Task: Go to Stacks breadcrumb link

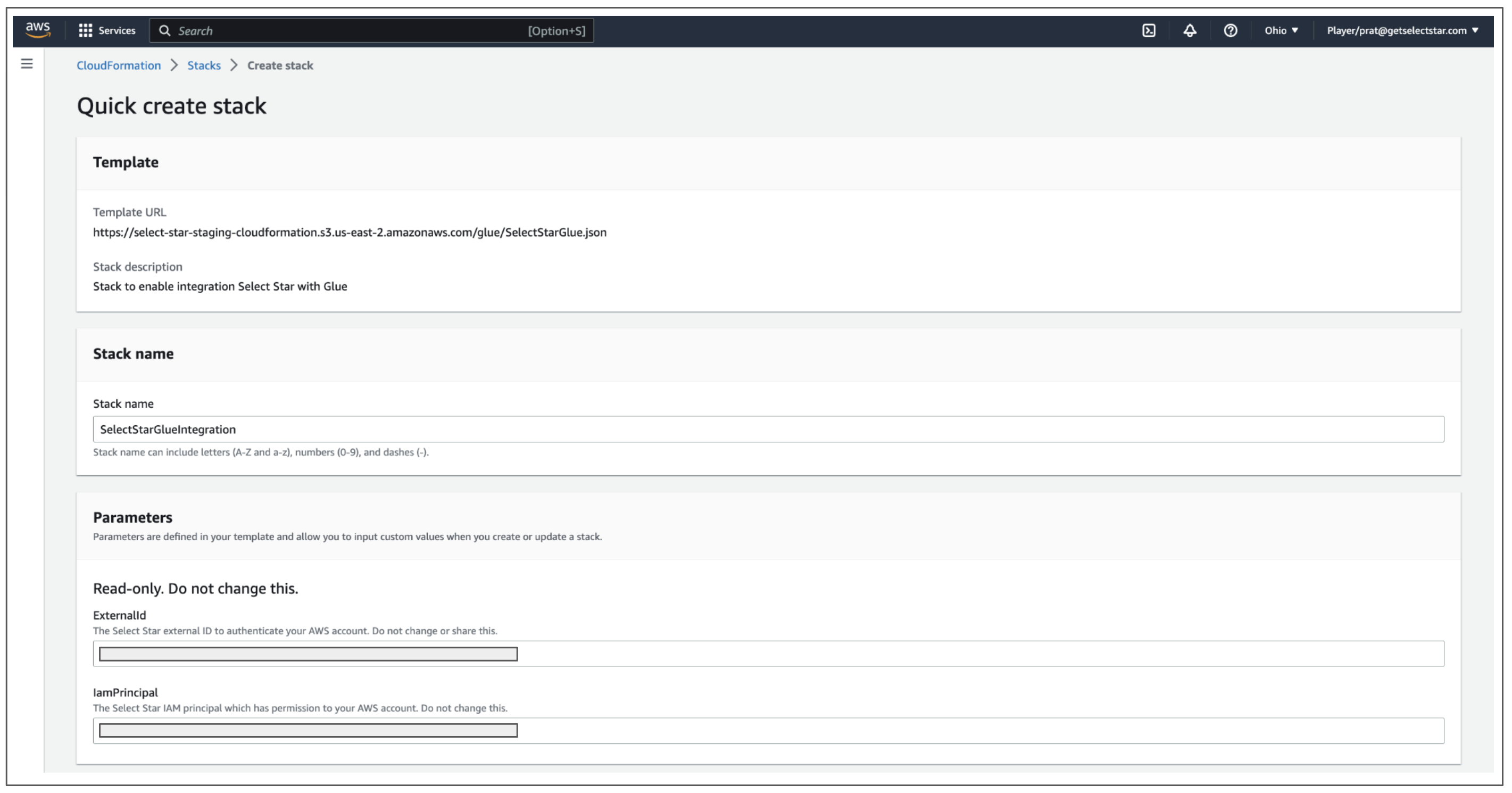Action: pyautogui.click(x=204, y=65)
